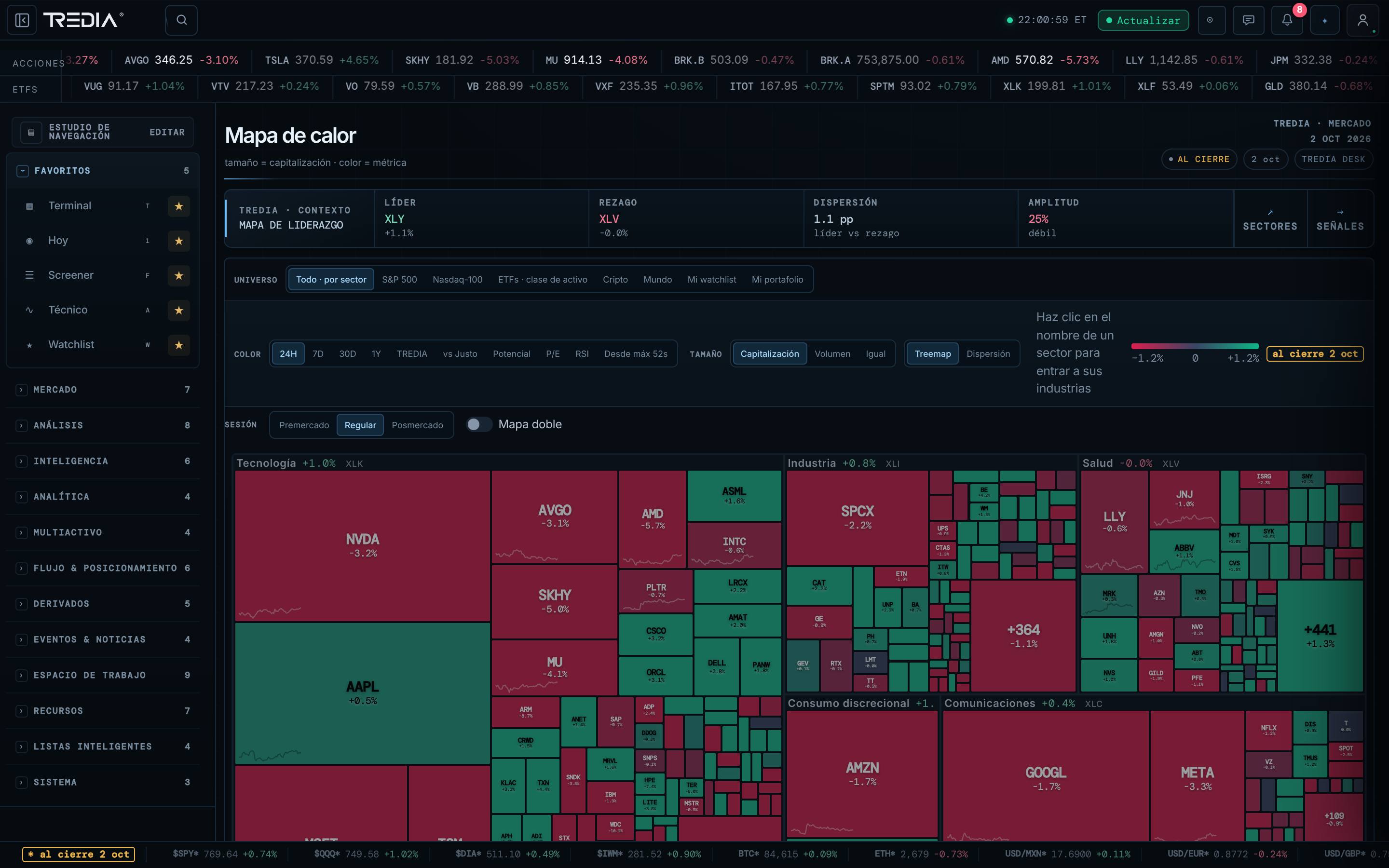Collapse the Favoritos section
This screenshot has height=868, width=1389.
(22, 171)
